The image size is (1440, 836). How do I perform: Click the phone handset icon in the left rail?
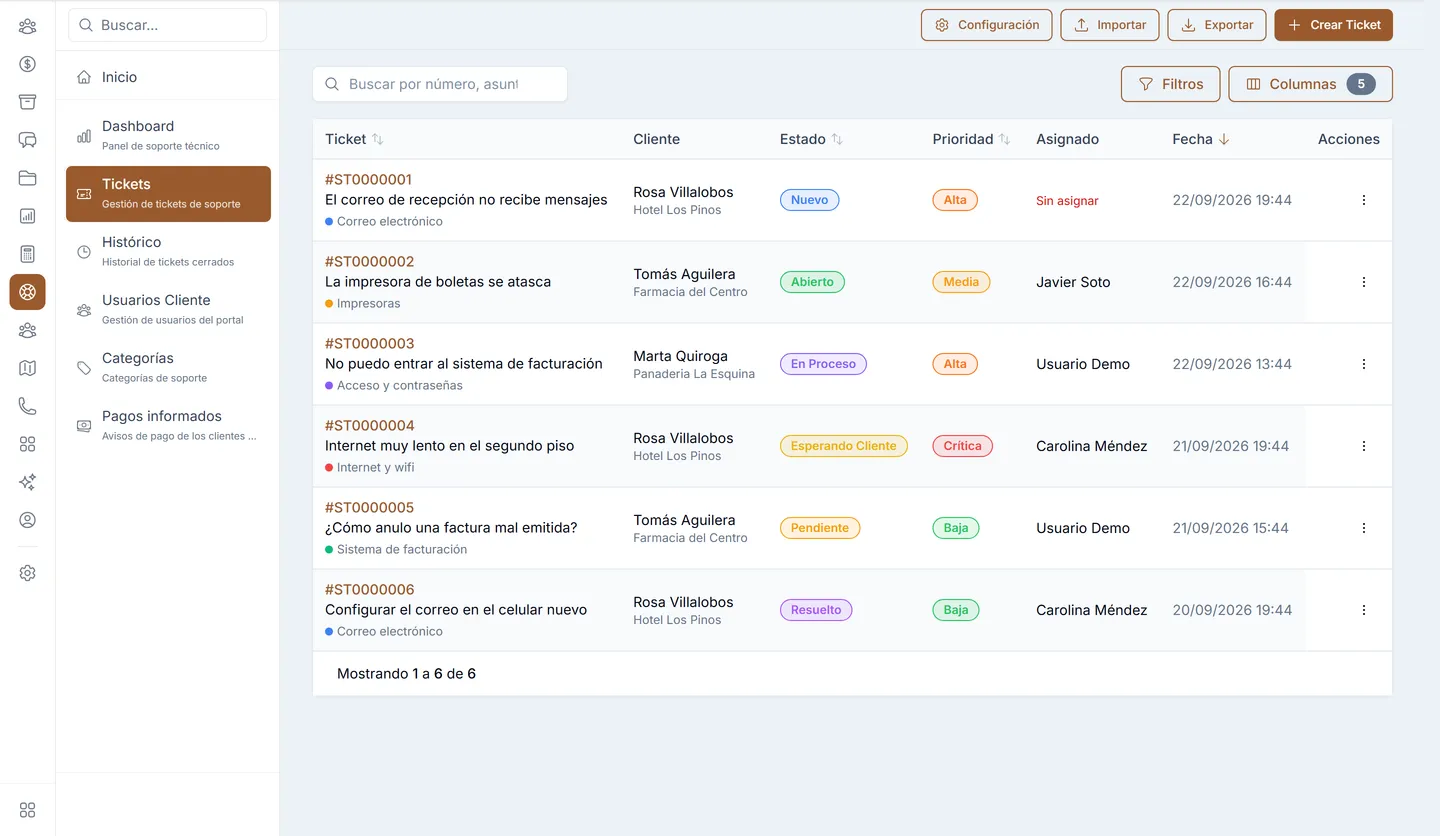(27, 406)
